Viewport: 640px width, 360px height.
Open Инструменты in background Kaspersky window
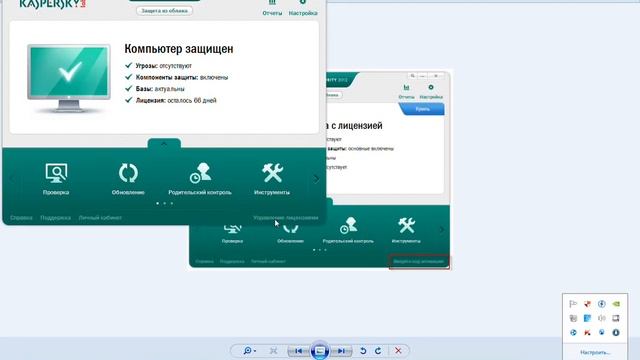click(x=406, y=231)
